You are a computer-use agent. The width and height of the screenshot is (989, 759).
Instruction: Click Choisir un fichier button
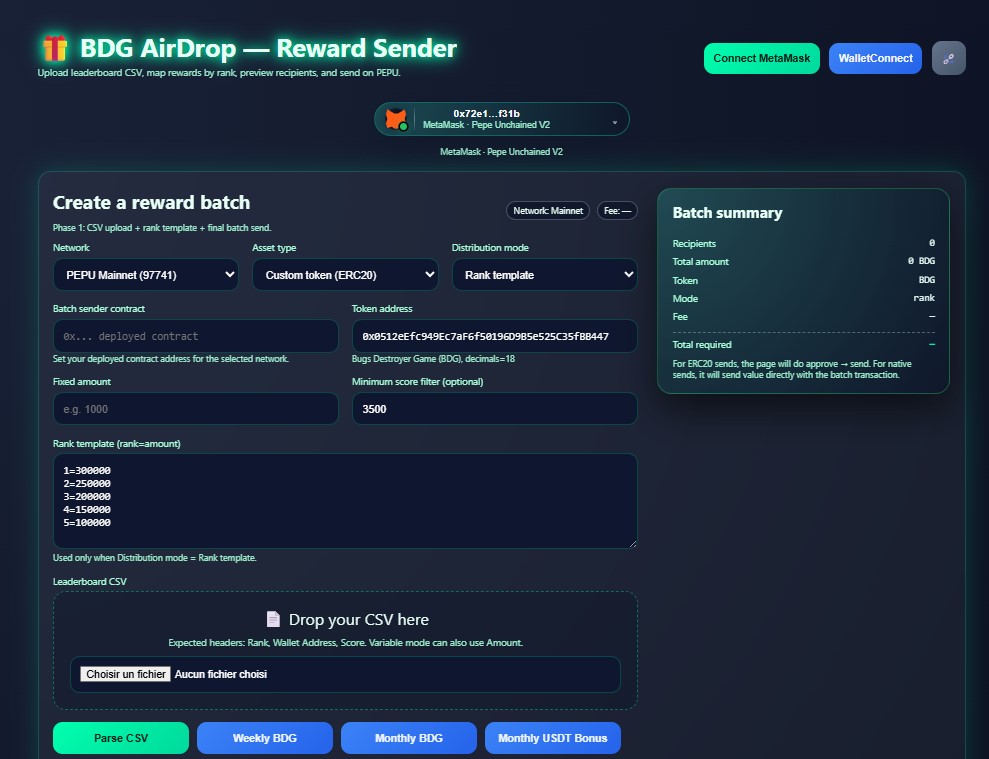125,674
